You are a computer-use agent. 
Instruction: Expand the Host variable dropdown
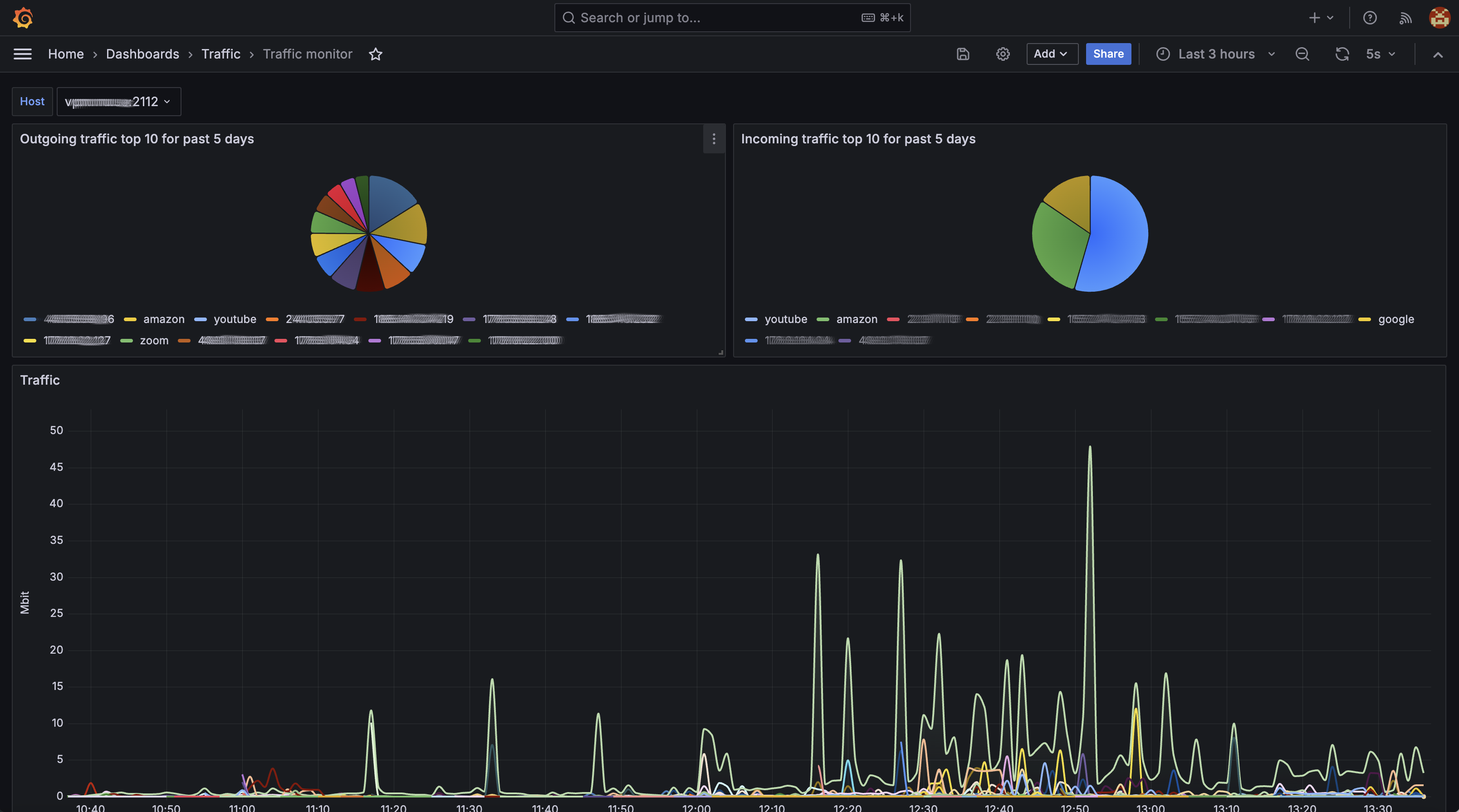pos(119,101)
